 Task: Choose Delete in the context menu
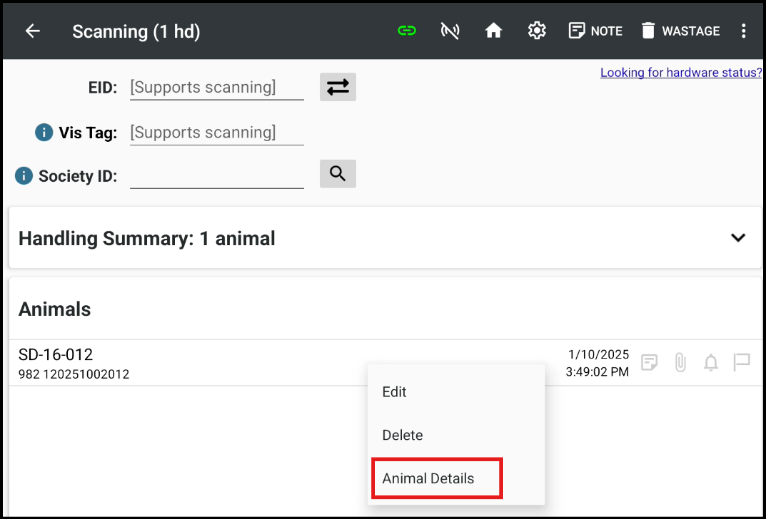(x=403, y=435)
